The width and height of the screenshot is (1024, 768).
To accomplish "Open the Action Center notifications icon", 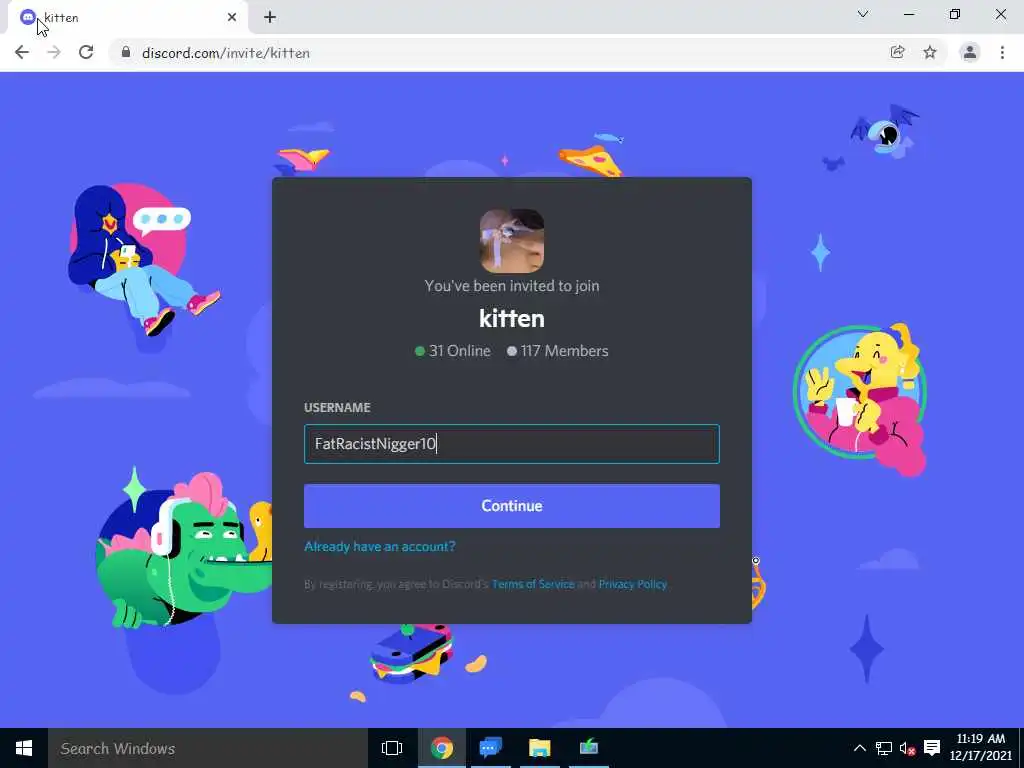I will pos(932,748).
